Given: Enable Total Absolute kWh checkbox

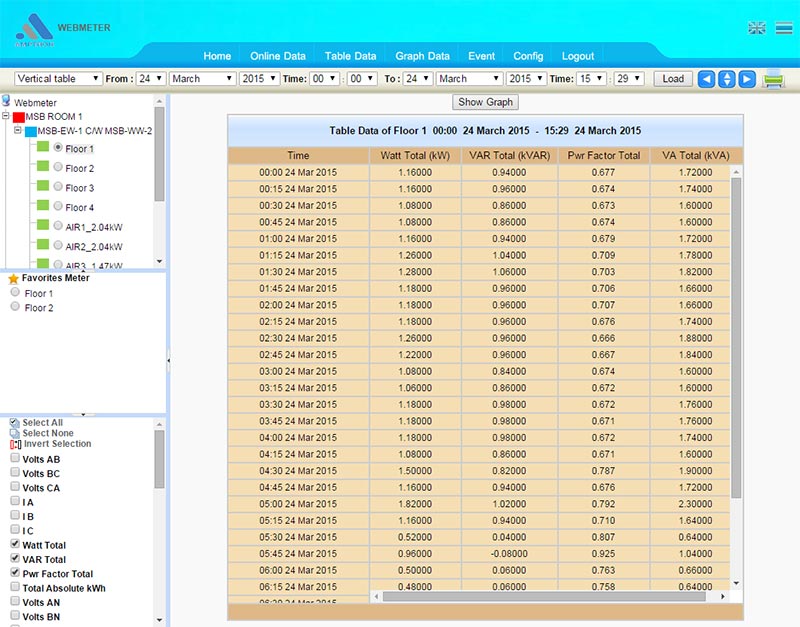Looking at the screenshot, I should tap(15, 587).
